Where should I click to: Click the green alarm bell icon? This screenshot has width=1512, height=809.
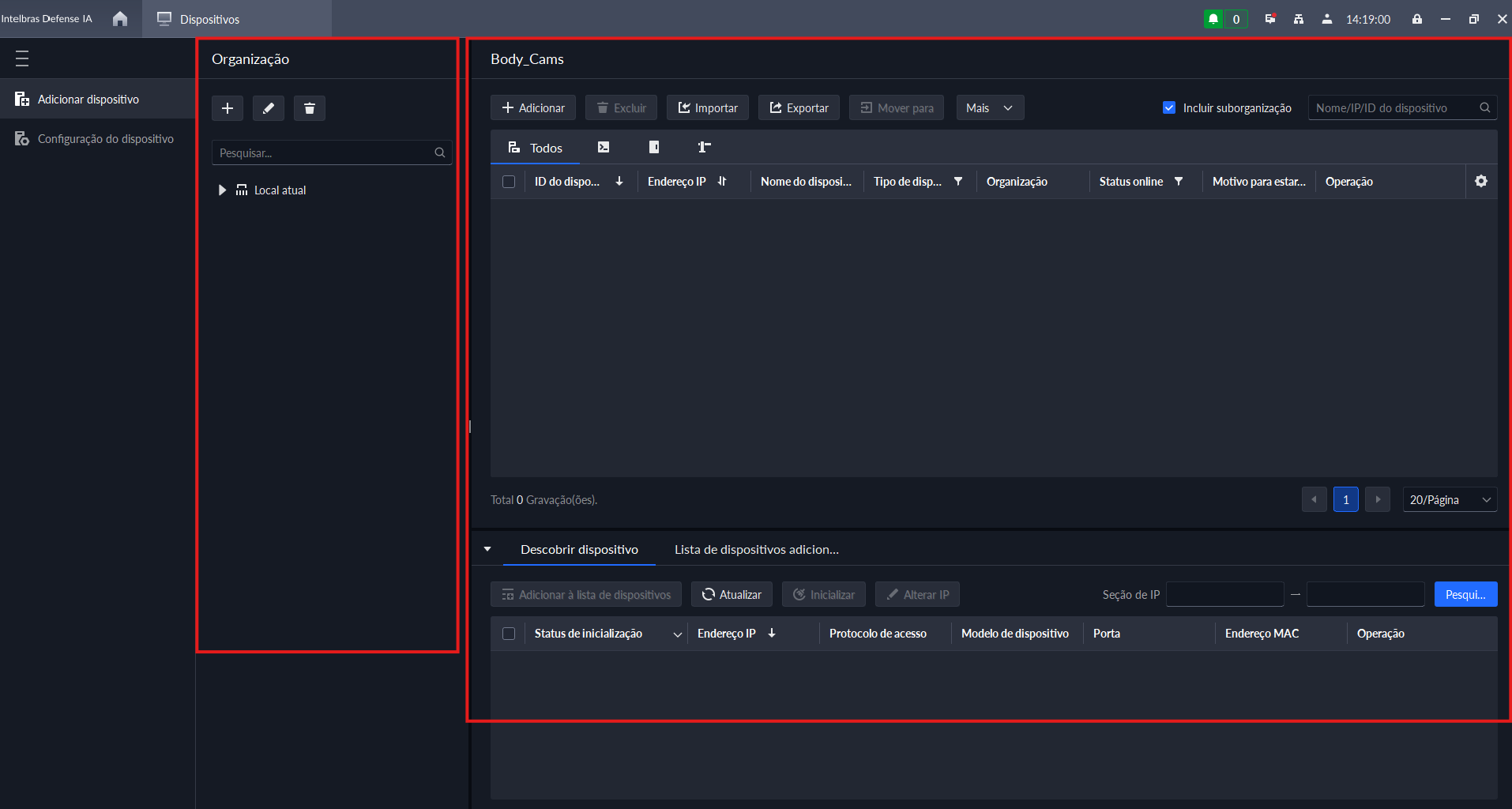click(x=1213, y=19)
